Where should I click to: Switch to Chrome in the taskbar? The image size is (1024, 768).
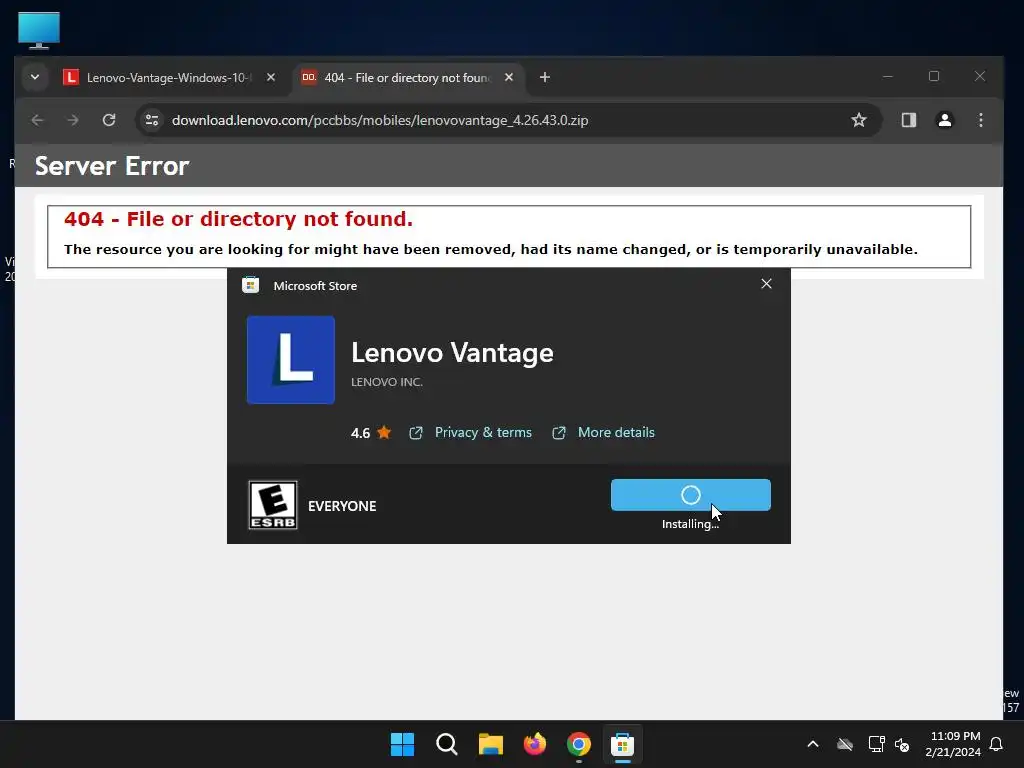coord(579,744)
